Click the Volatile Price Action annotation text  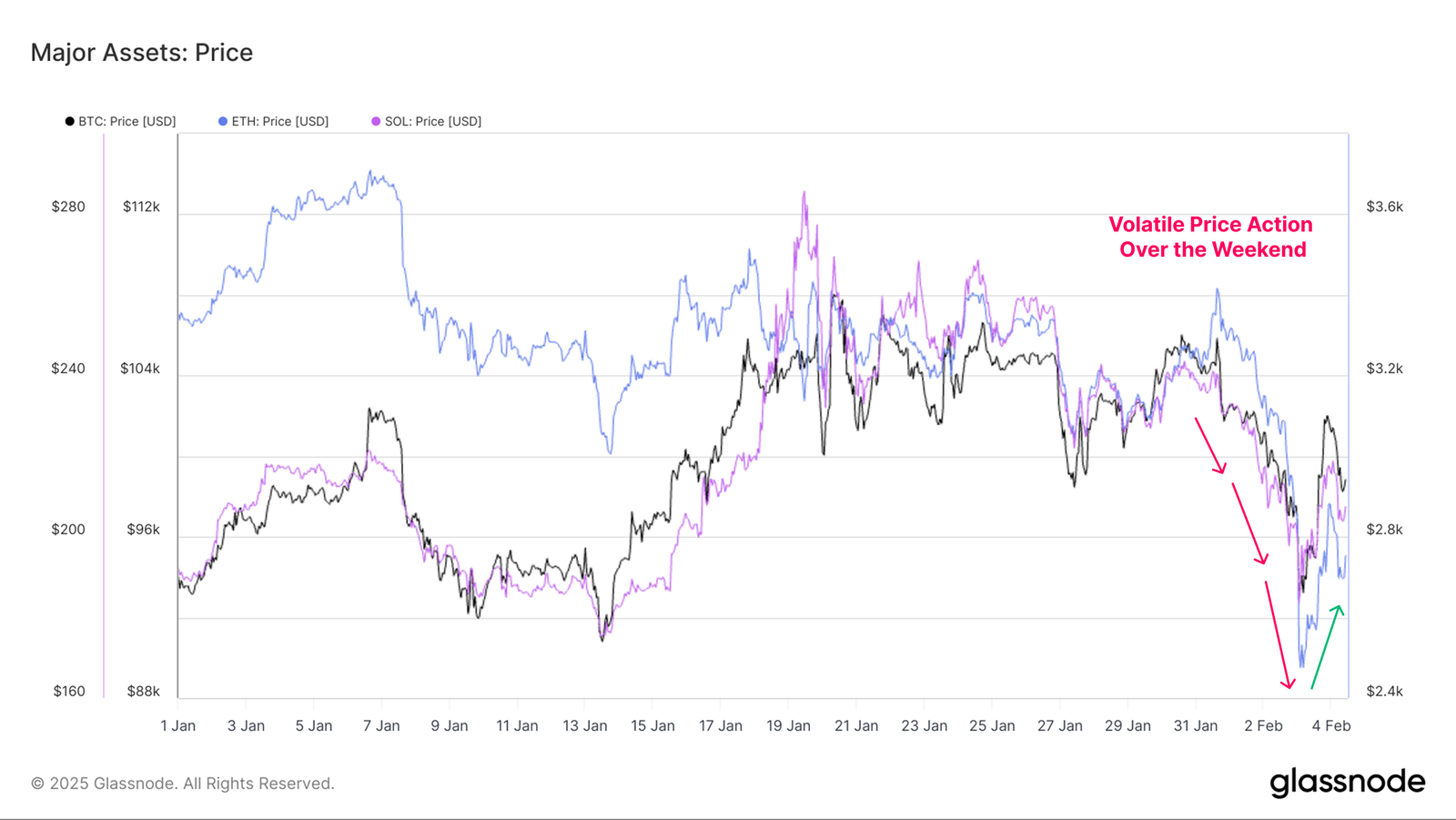click(x=1211, y=237)
